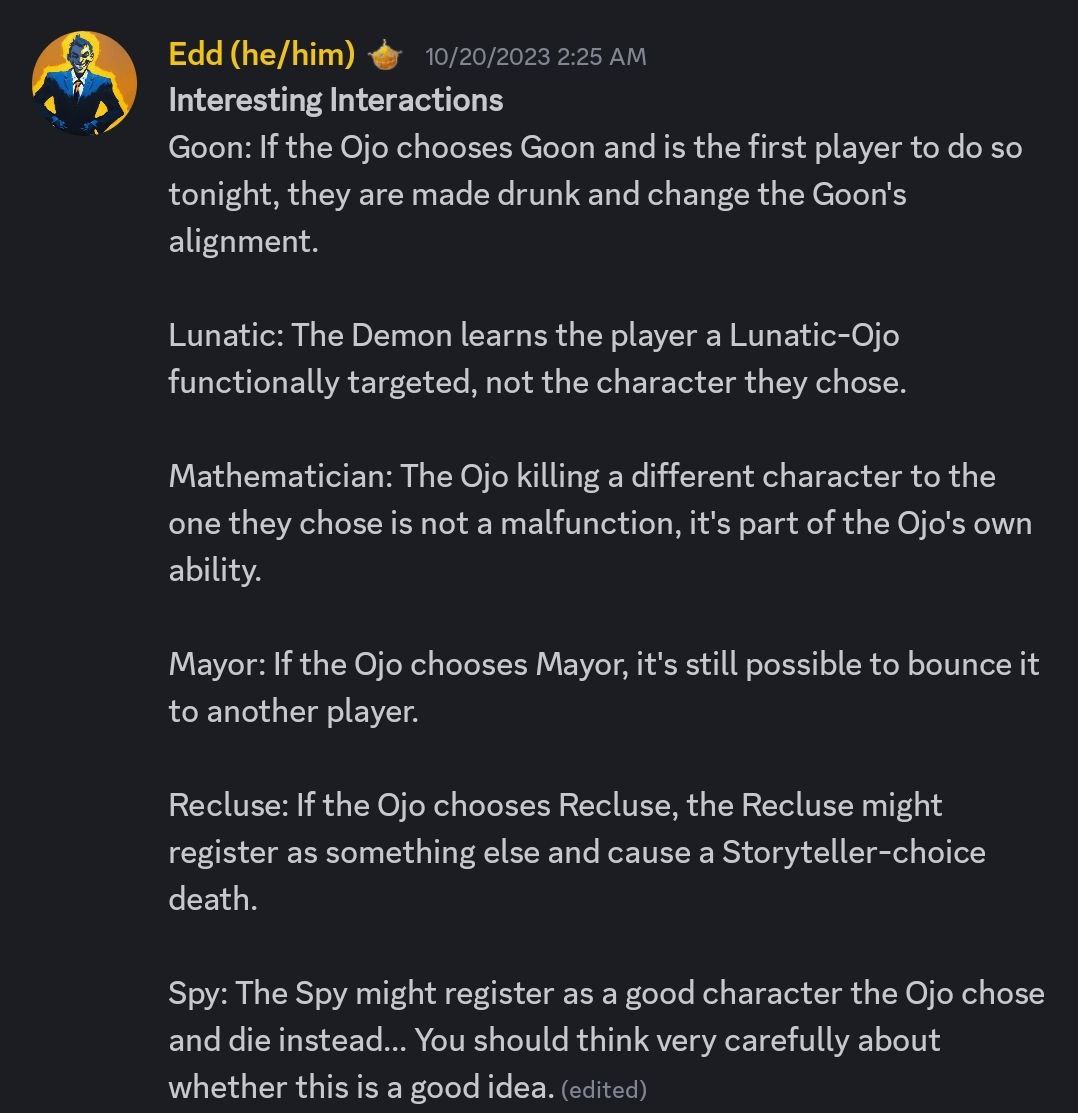Click the word "death." ending Recluse paragraph
Viewport: 1078px width, 1113px height.
pos(213,899)
